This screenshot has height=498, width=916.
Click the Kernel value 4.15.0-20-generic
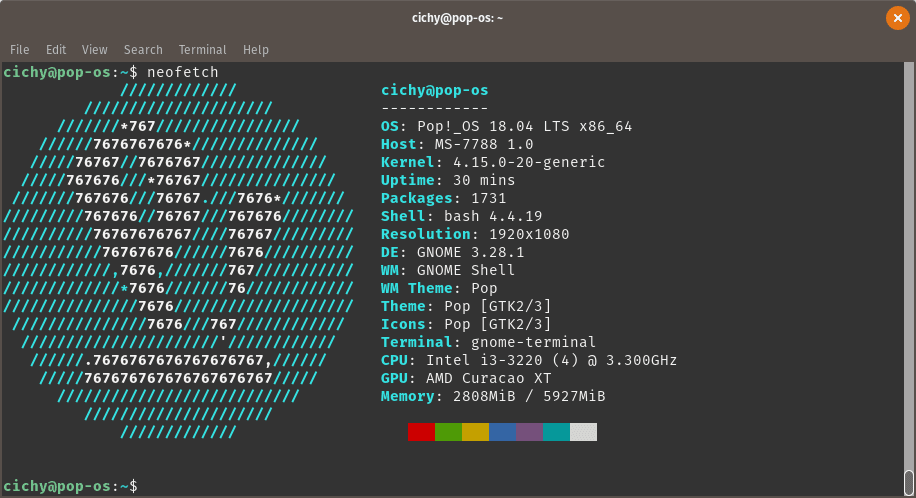(529, 162)
